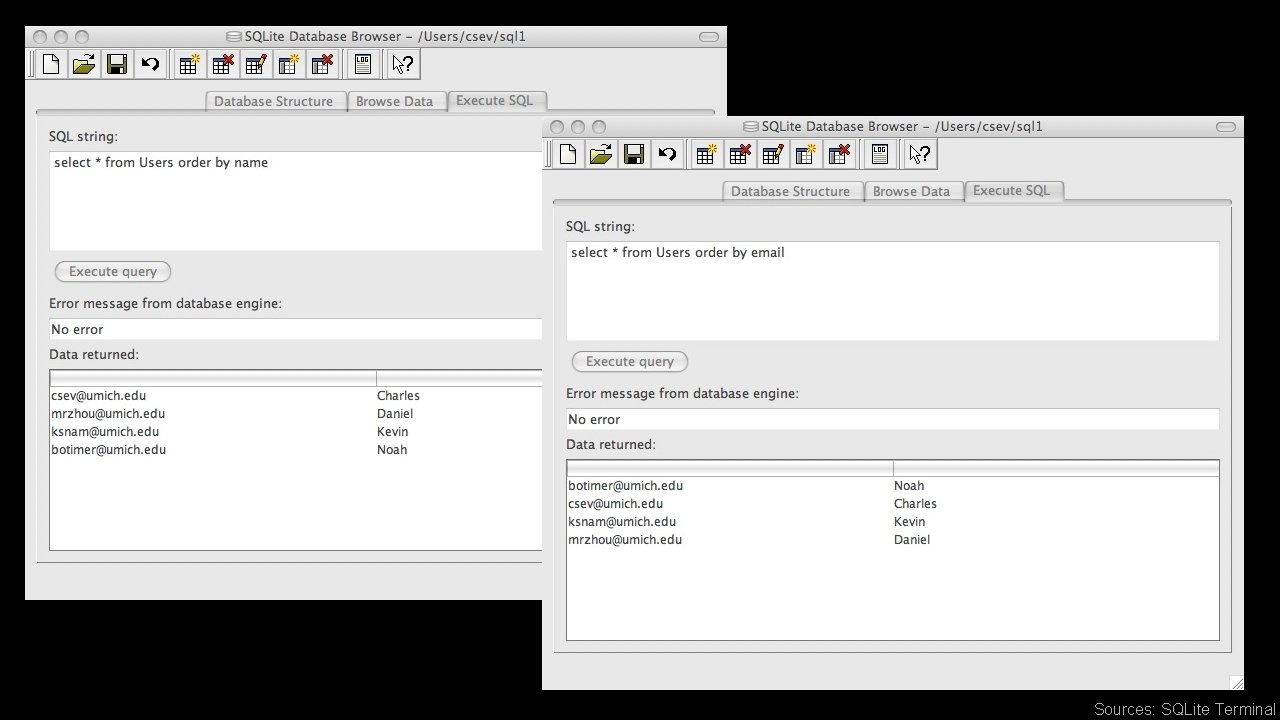Viewport: 1280px width, 720px height.
Task: Click toolbar toggle pill on back window title bar
Action: point(708,37)
